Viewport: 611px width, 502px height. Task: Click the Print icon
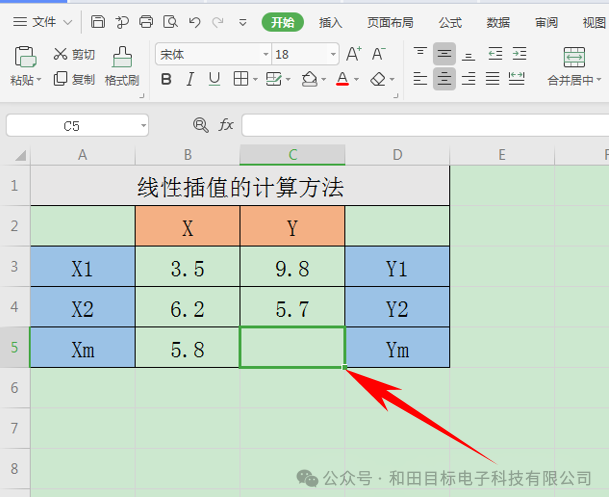[x=146, y=22]
